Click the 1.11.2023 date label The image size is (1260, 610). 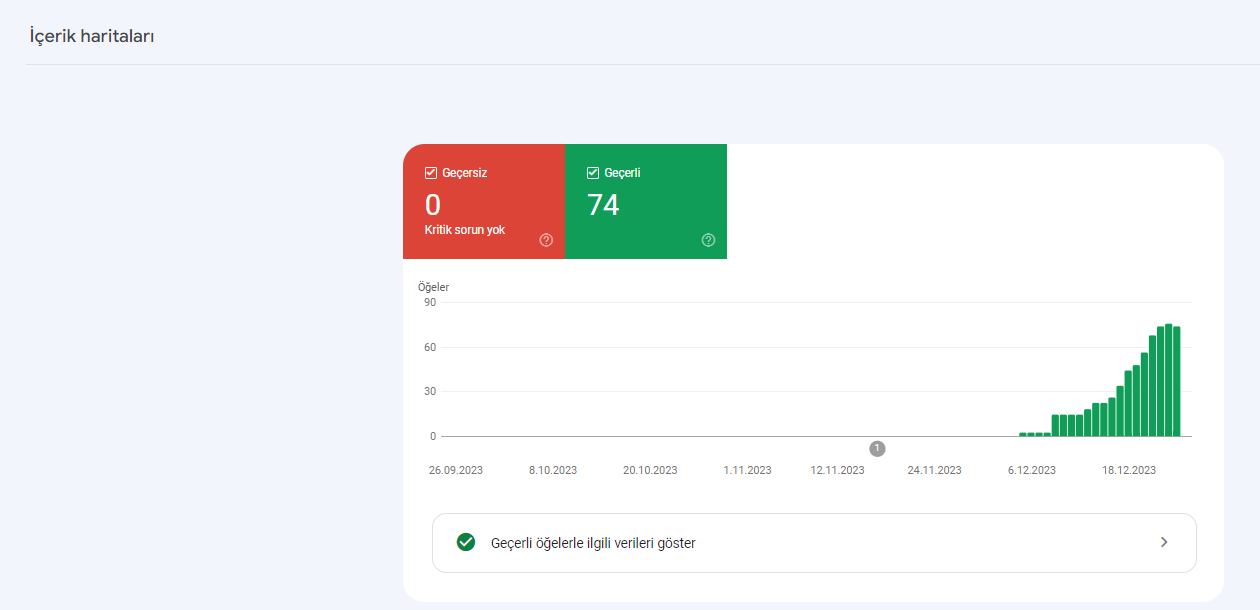point(747,470)
